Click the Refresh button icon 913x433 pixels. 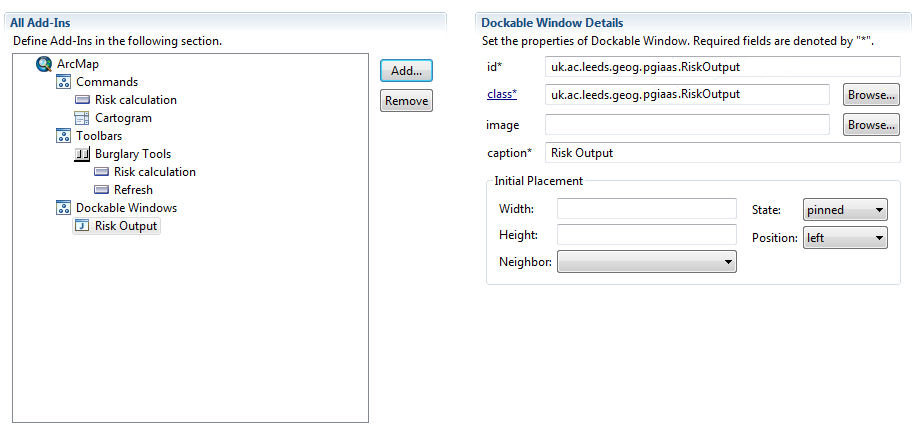tap(101, 190)
